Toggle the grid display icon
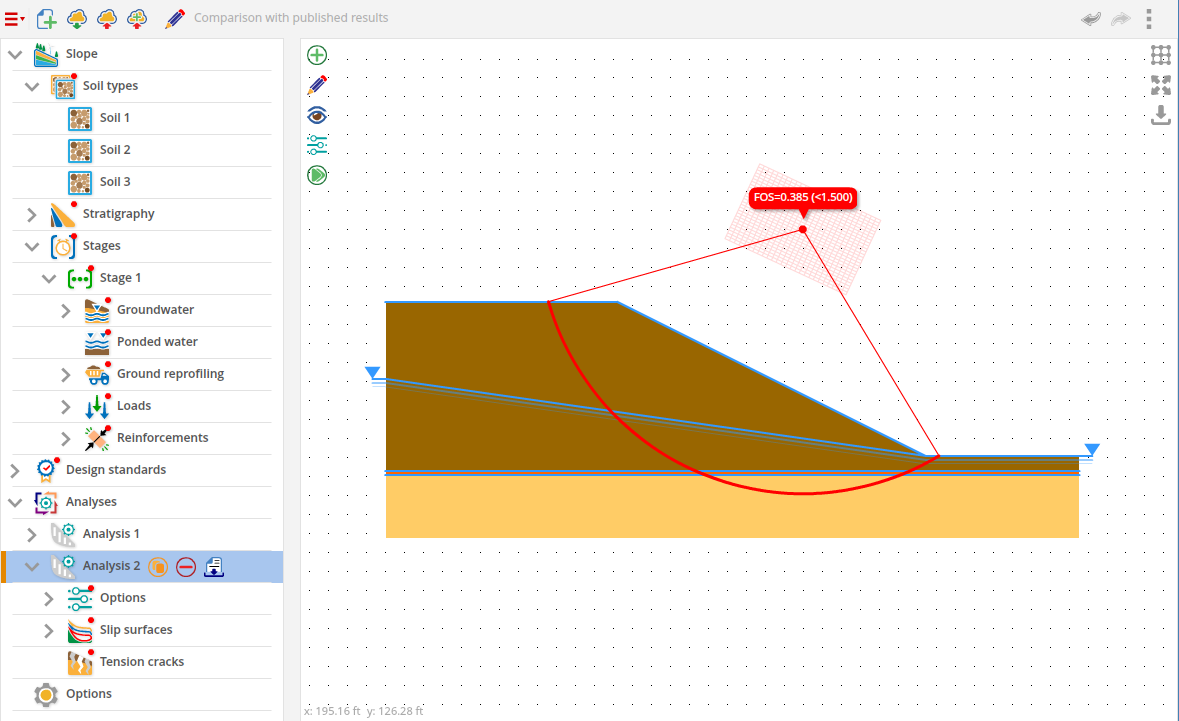1179x721 pixels. pos(1160,55)
